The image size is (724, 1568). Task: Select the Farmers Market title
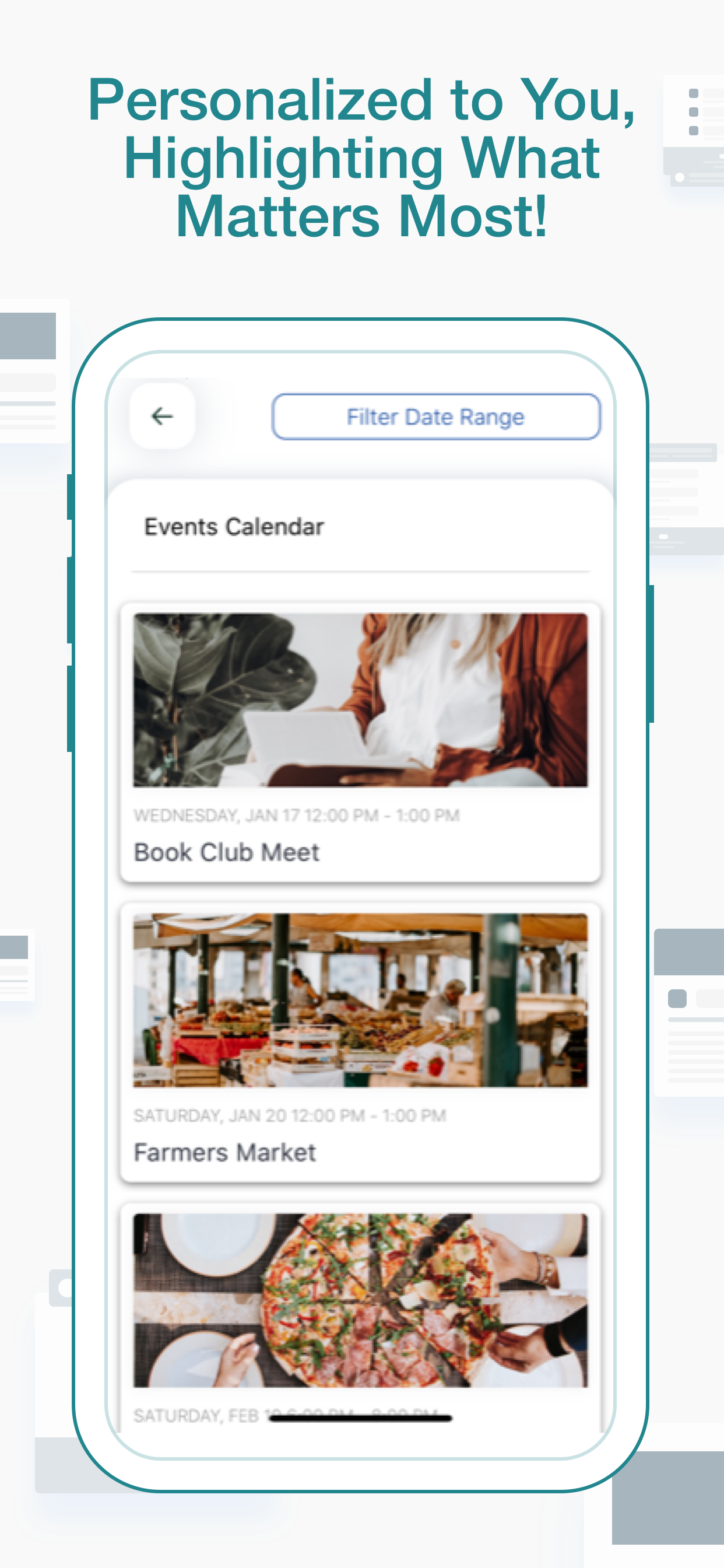click(x=224, y=1152)
